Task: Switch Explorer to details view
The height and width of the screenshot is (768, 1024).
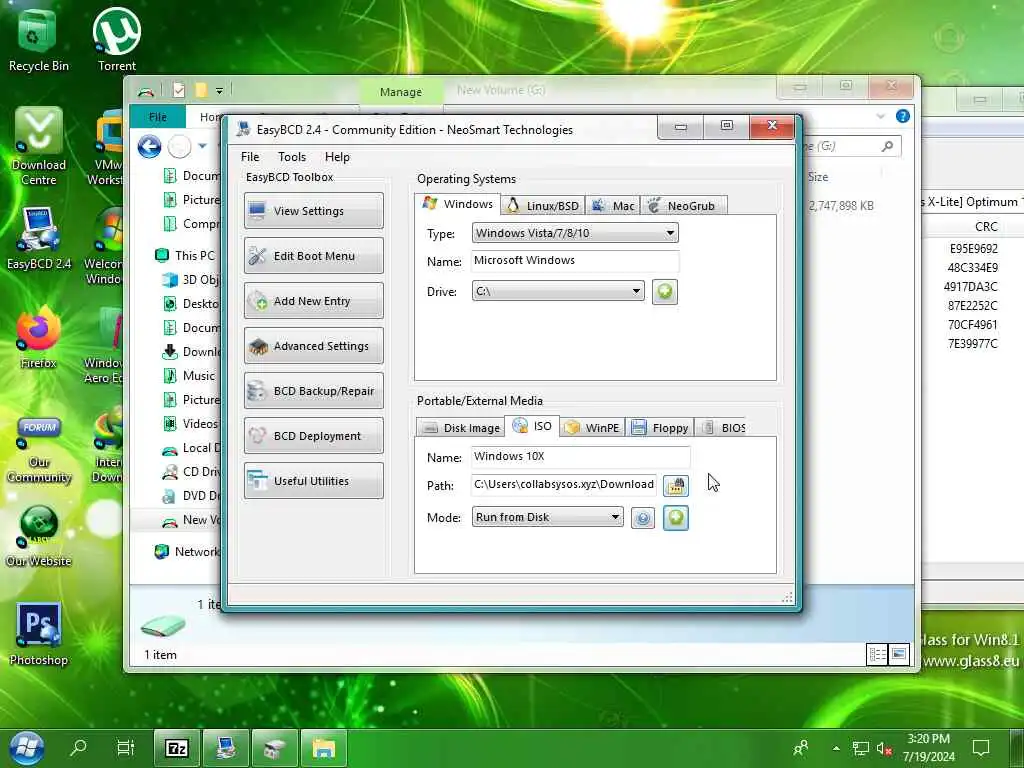Action: click(877, 654)
